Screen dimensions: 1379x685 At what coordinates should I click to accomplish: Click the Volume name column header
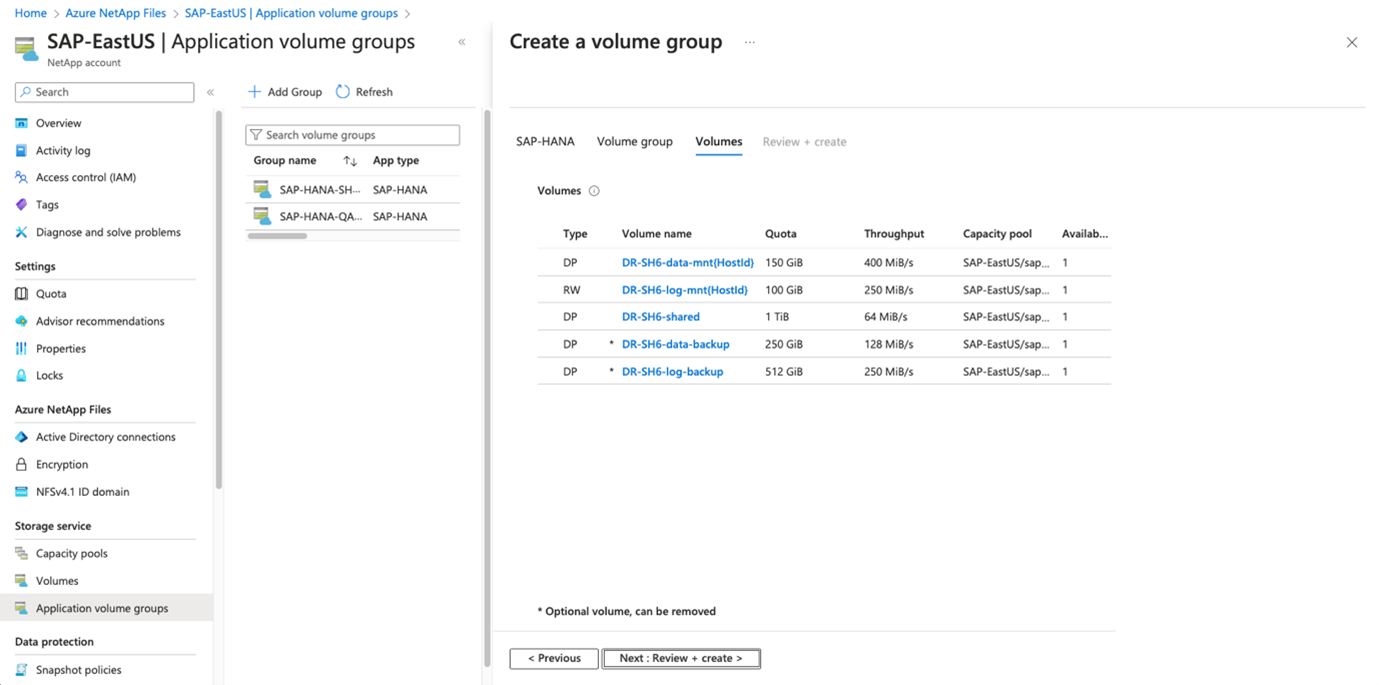pyautogui.click(x=657, y=234)
